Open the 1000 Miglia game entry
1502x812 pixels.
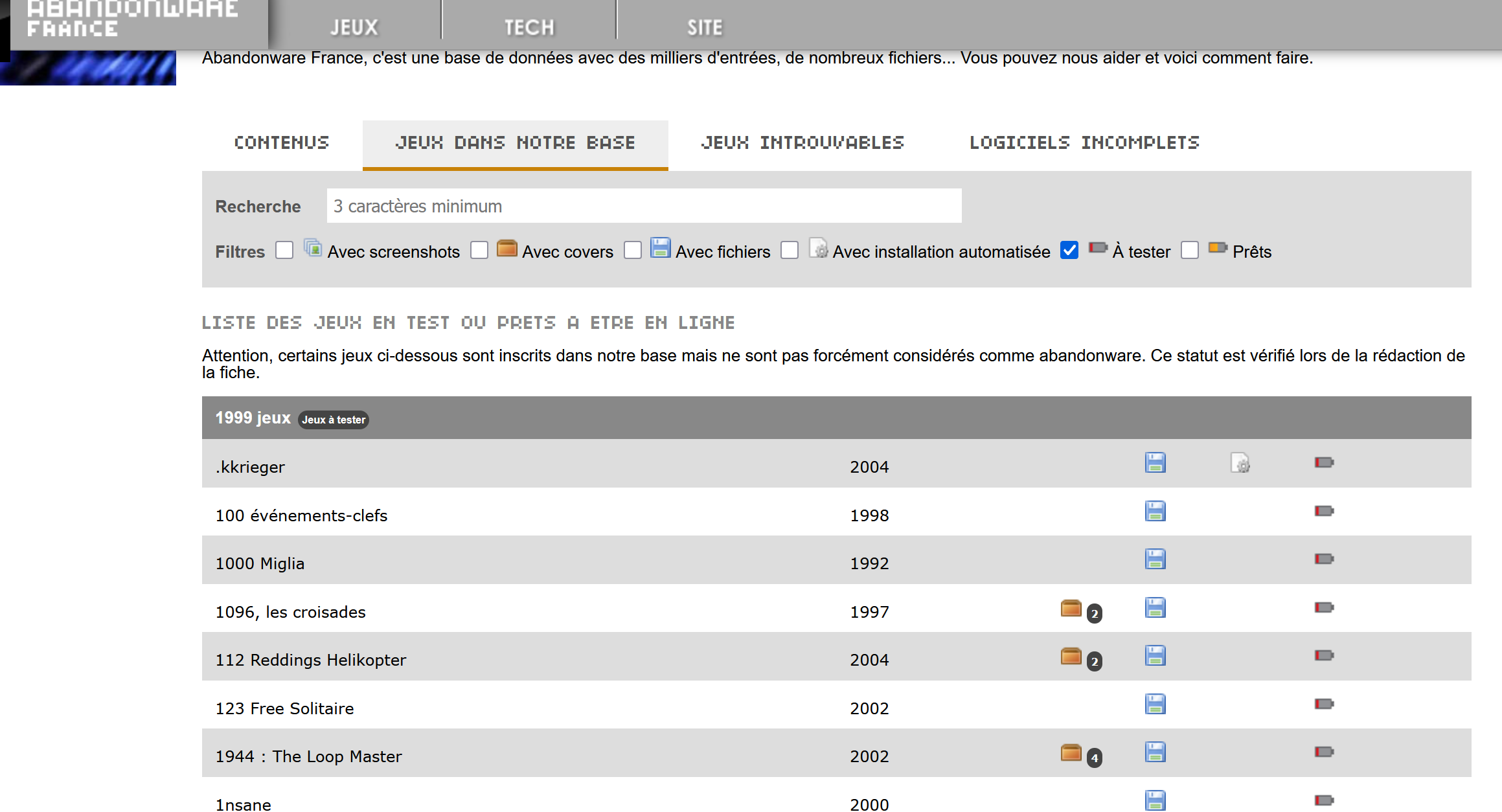pyautogui.click(x=260, y=563)
